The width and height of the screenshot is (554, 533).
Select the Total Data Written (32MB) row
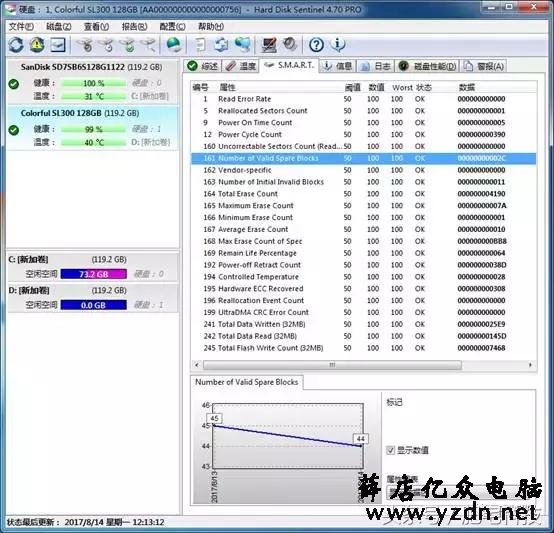[364, 324]
